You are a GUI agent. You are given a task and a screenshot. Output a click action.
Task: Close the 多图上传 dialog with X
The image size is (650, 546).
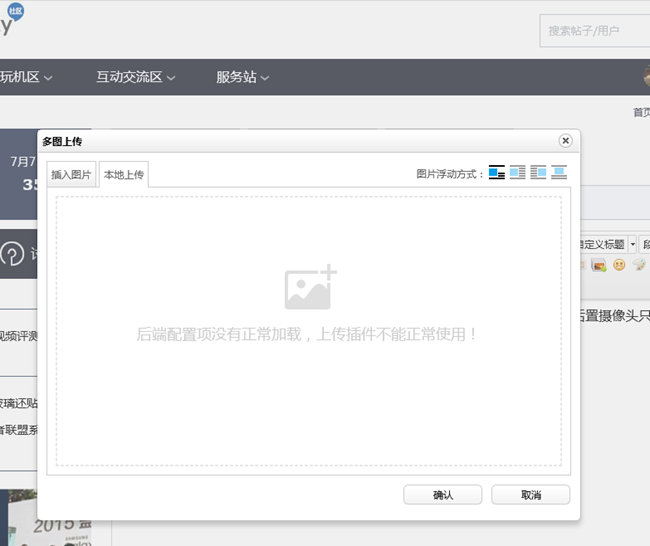565,141
